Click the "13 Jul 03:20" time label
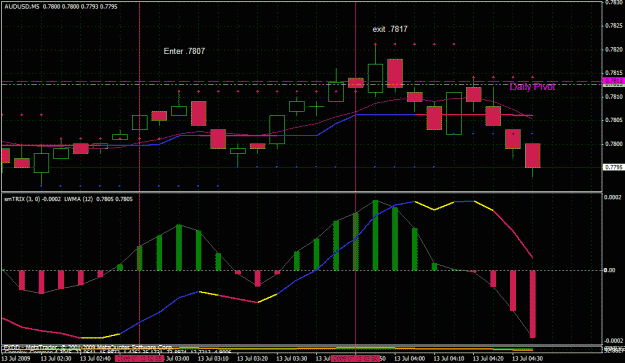The width and height of the screenshot is (625, 363). (253, 358)
